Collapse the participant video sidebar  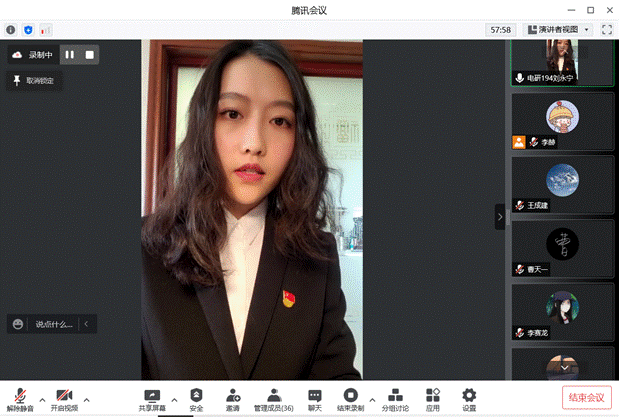click(500, 216)
